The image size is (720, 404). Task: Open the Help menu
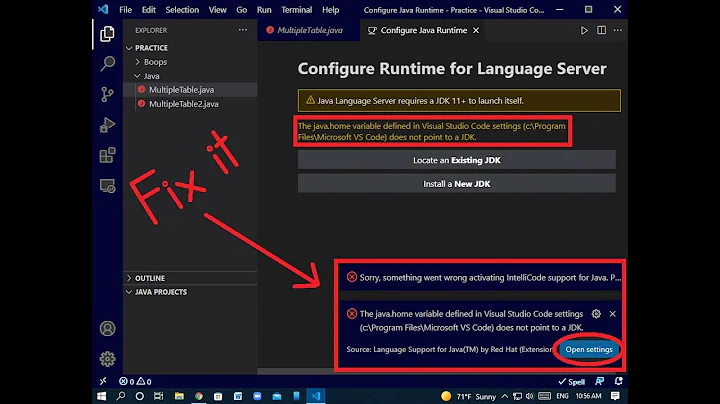[x=330, y=10]
